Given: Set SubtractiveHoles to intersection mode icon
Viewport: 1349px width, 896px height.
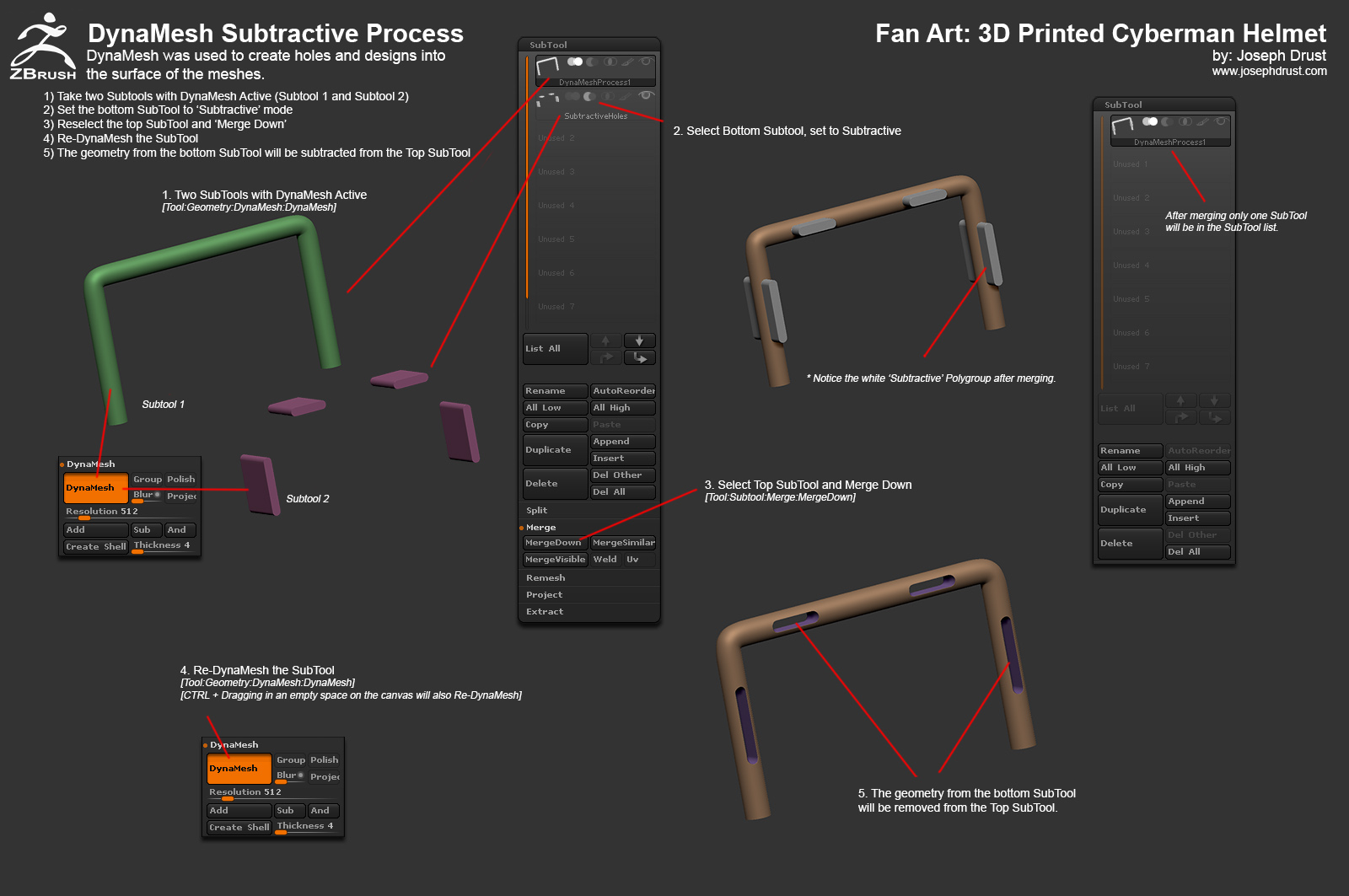Looking at the screenshot, I should point(610,96).
